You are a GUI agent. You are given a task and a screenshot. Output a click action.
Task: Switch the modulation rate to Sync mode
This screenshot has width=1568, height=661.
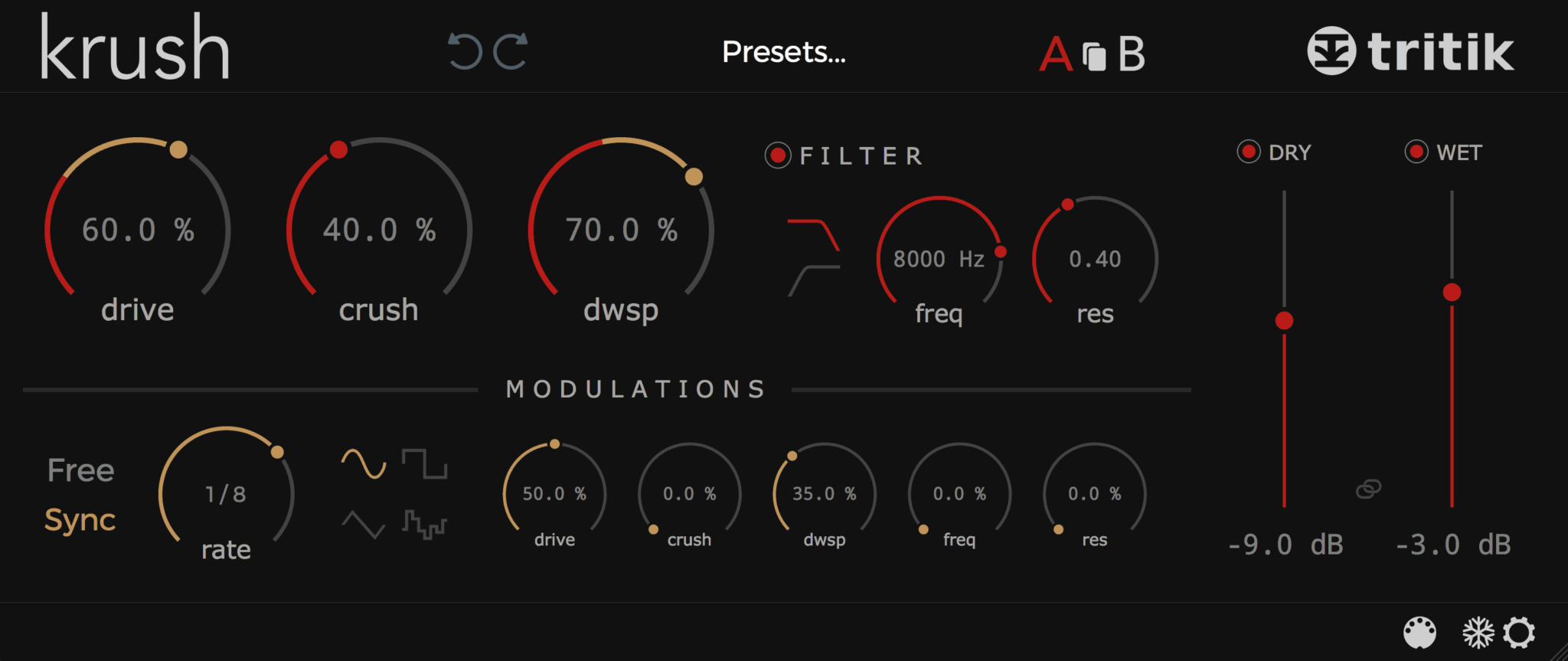[x=79, y=520]
